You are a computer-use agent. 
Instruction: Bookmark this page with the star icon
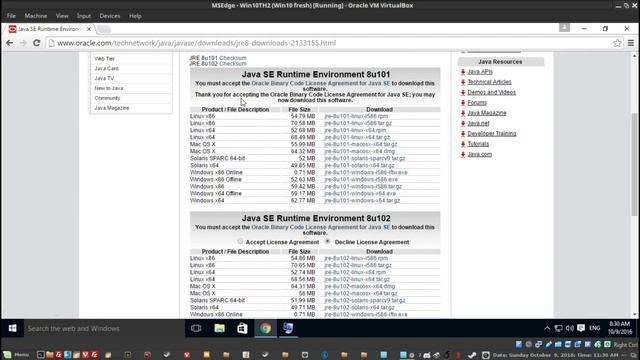(x=617, y=43)
